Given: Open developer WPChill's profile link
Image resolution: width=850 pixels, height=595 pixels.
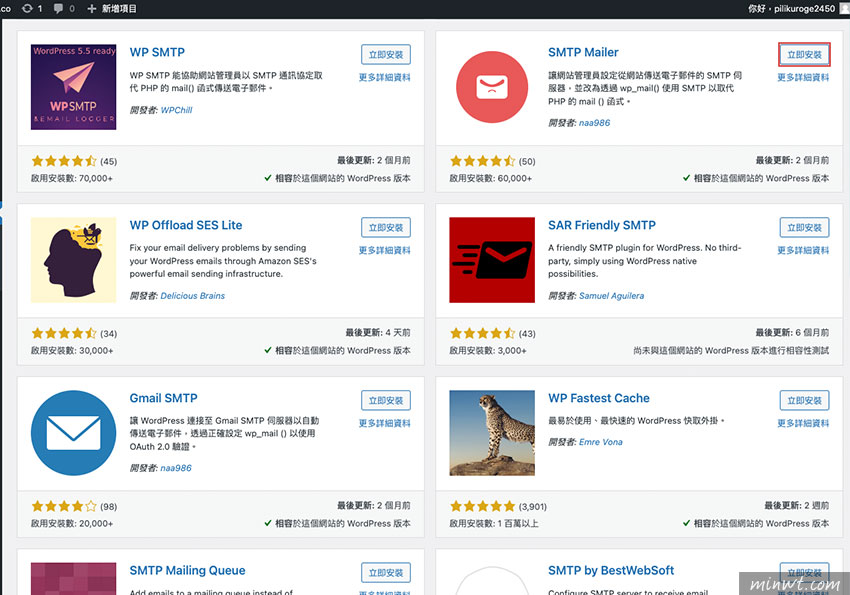Looking at the screenshot, I should (x=176, y=110).
